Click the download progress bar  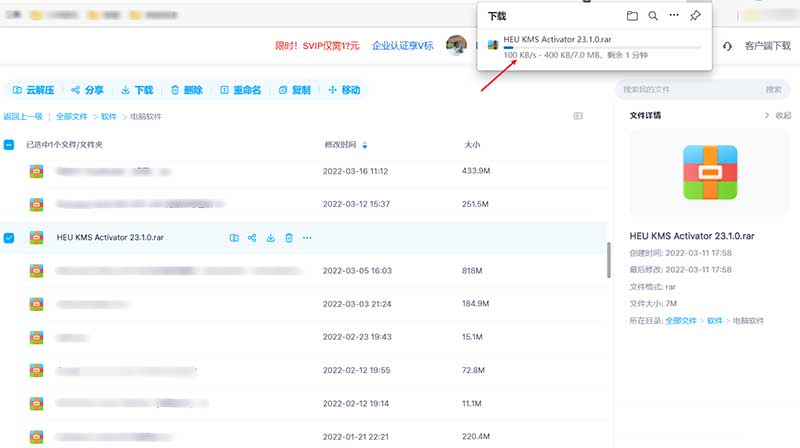point(602,47)
